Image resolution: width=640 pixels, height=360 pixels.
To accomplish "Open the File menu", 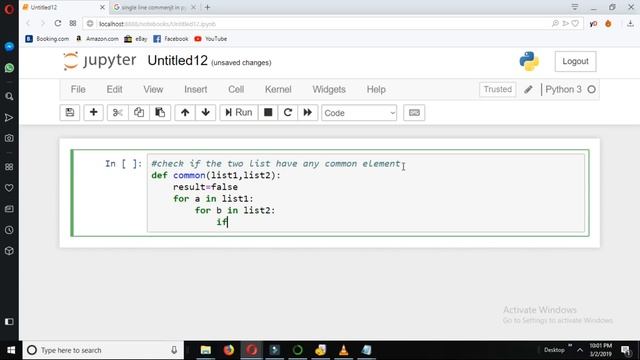I will [x=78, y=89].
